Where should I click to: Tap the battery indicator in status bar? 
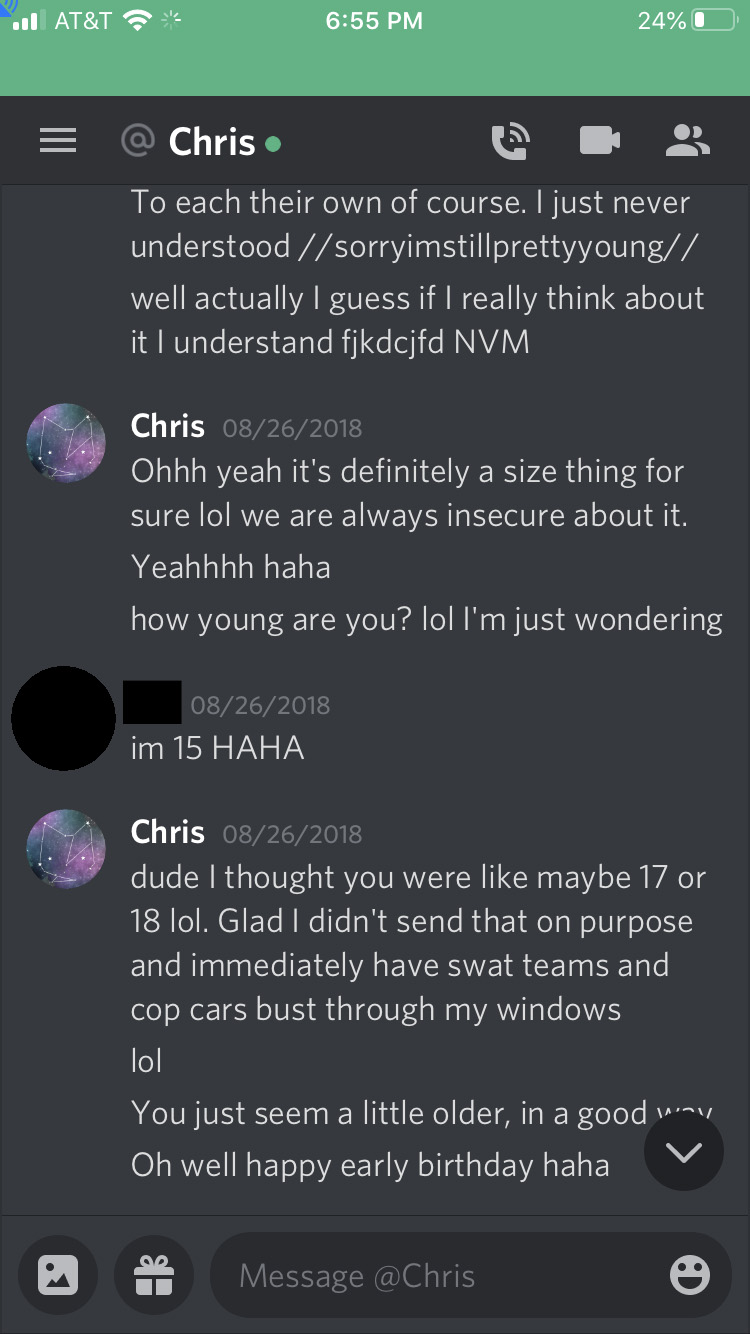[714, 20]
